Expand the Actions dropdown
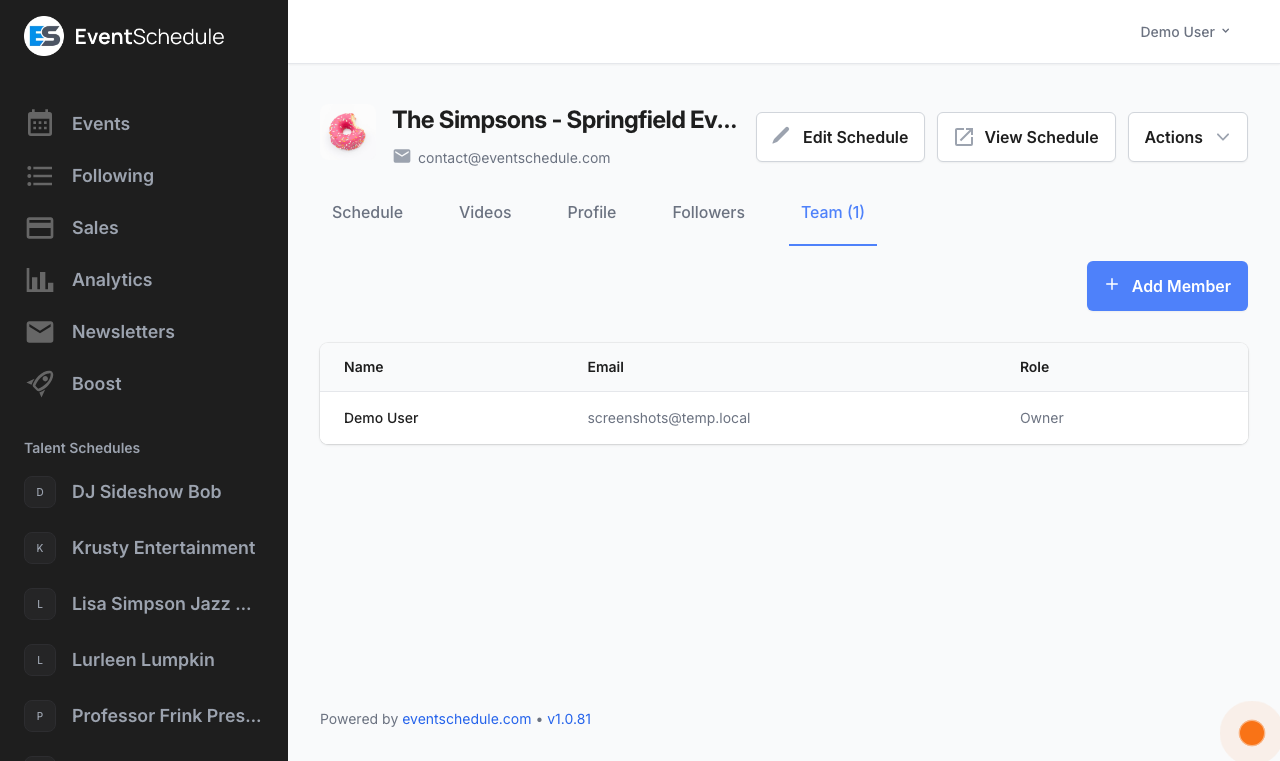 point(1187,137)
